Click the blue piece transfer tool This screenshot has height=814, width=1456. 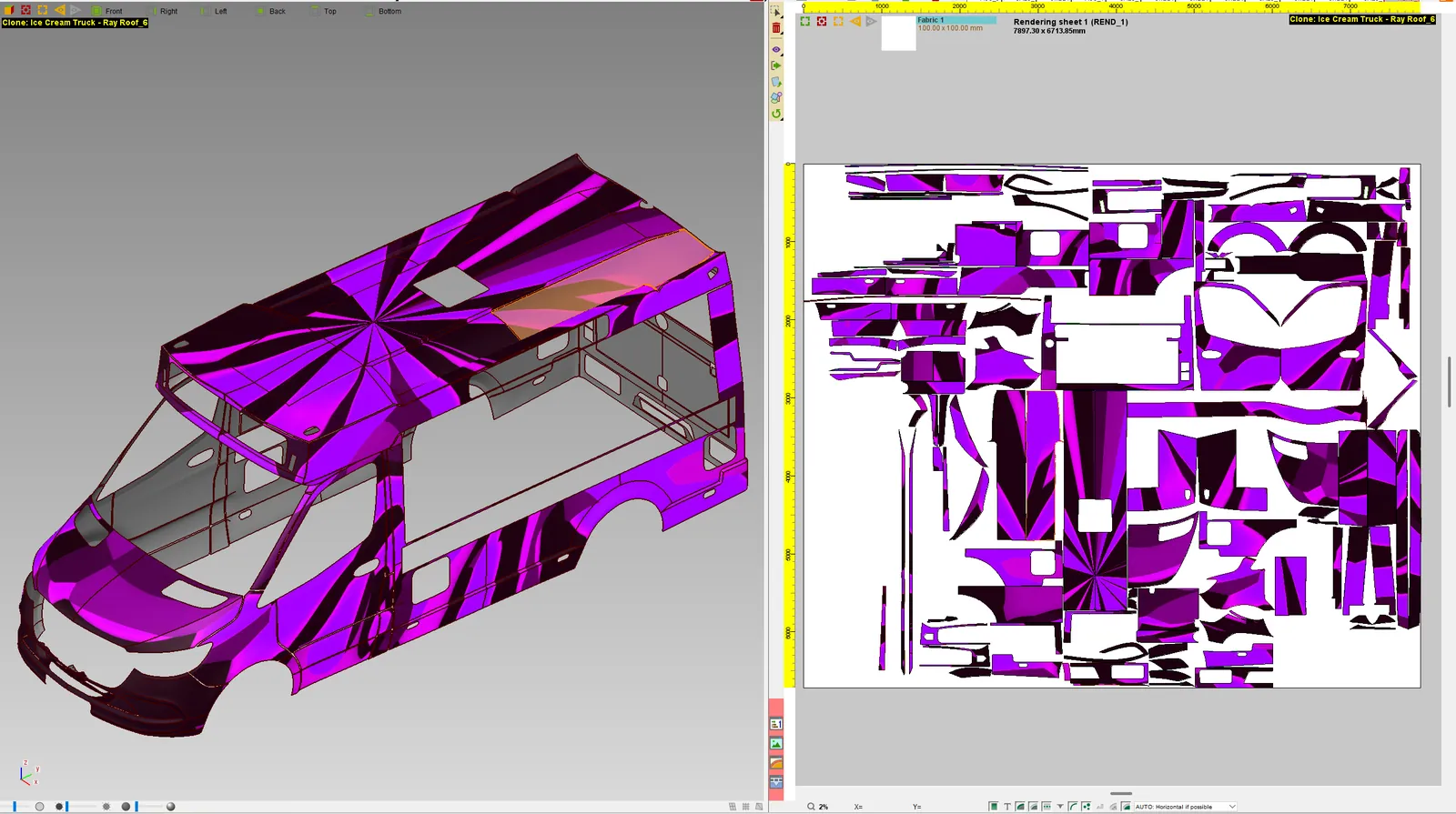coord(776,82)
